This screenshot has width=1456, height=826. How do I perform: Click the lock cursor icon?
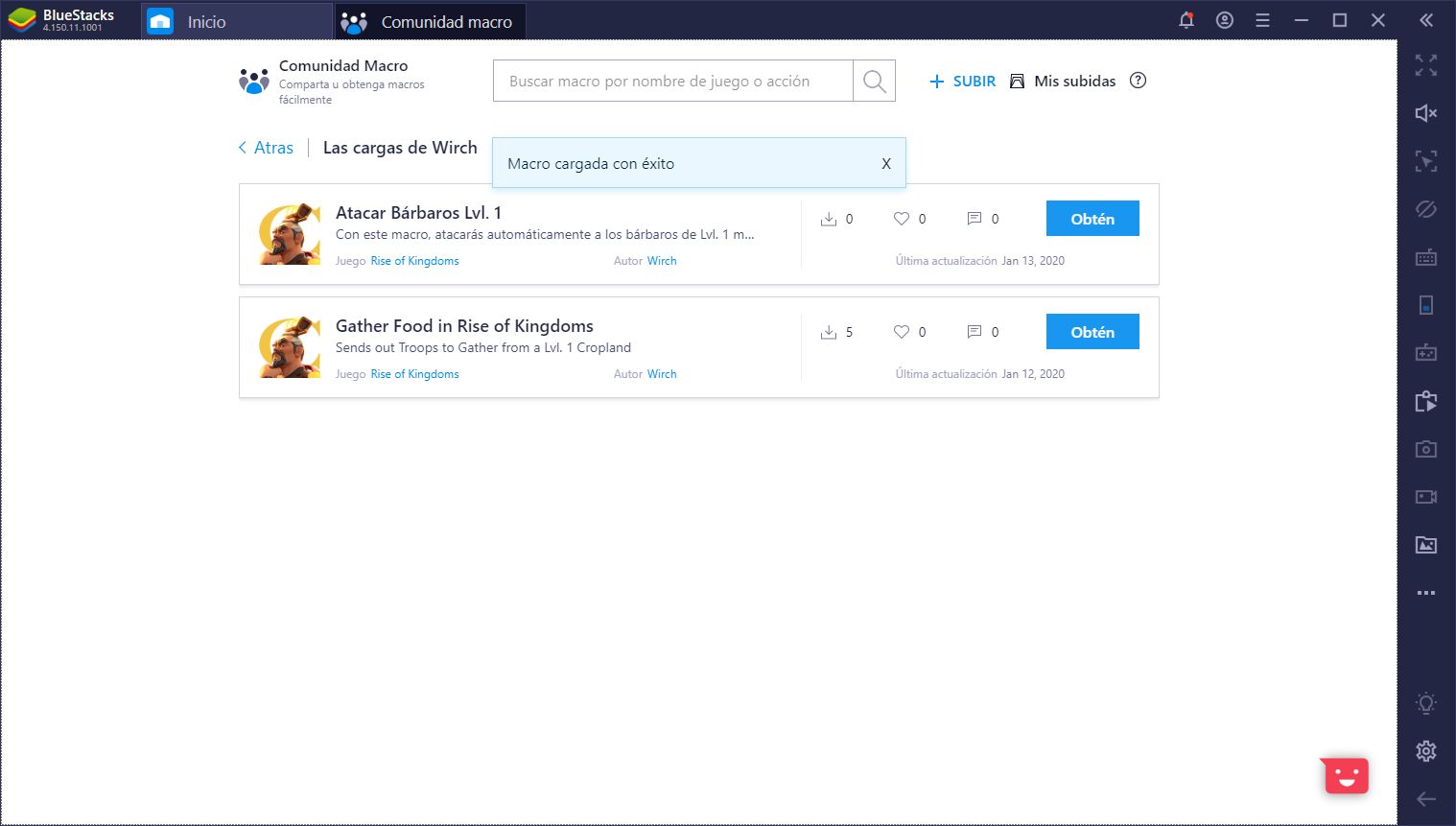(x=1426, y=161)
